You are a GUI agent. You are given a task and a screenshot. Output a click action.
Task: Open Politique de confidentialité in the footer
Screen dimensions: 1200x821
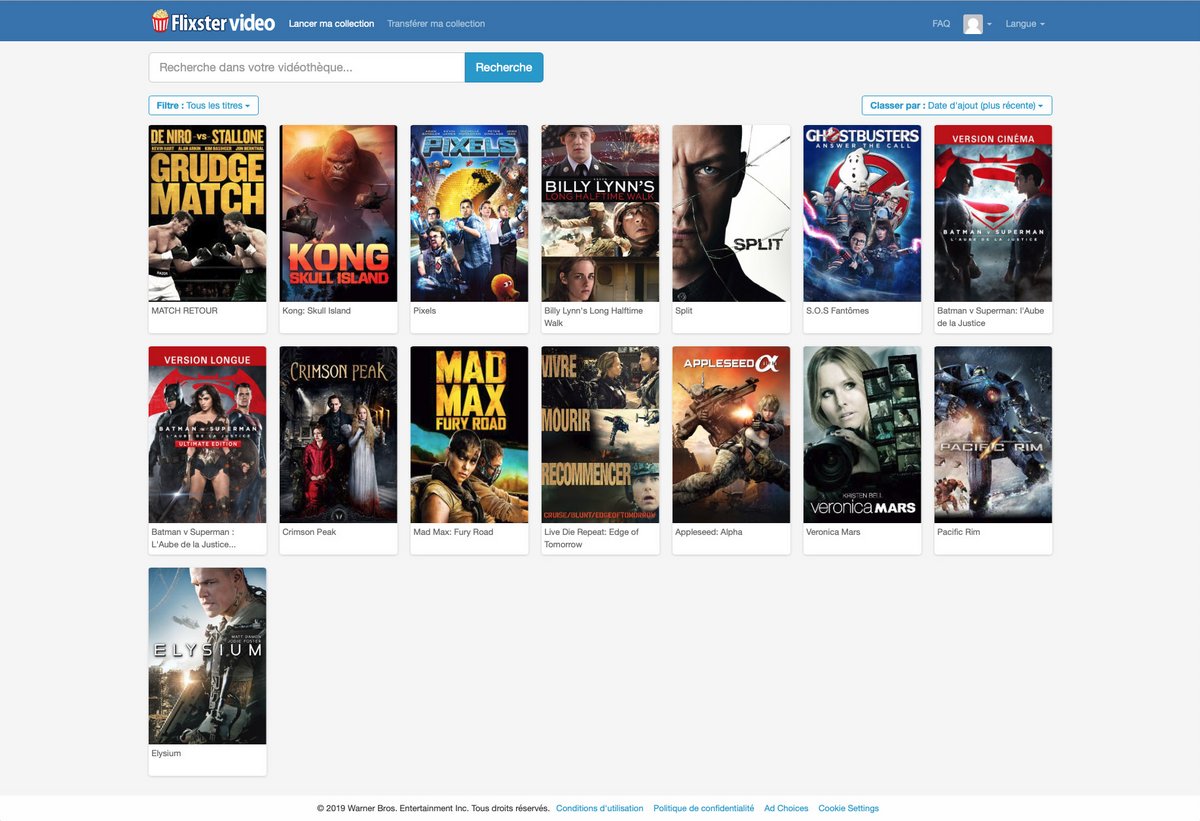(x=703, y=808)
